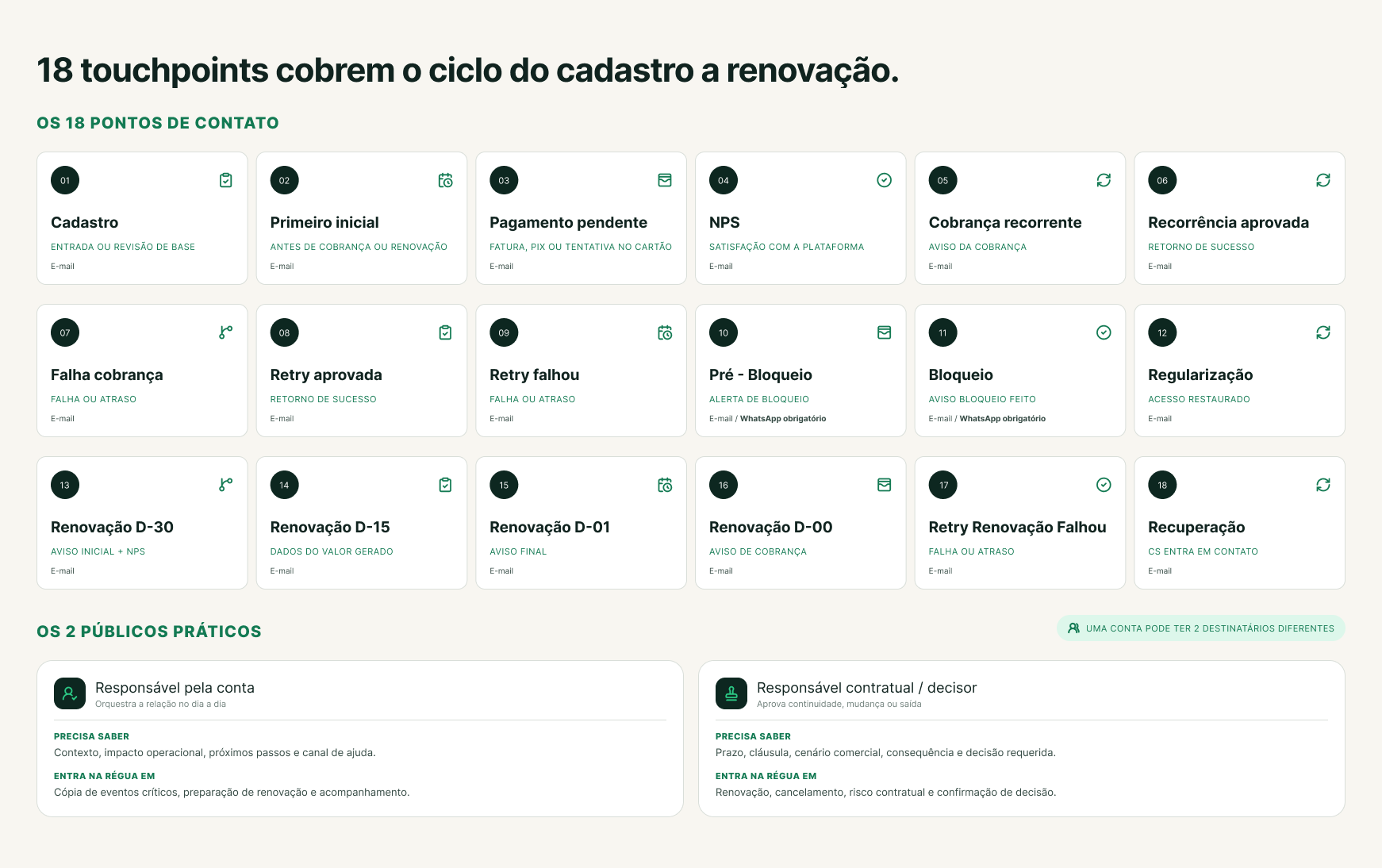Image resolution: width=1382 pixels, height=868 pixels.
Task: Click the number 01 badge on Cadastro
Action: tap(65, 180)
